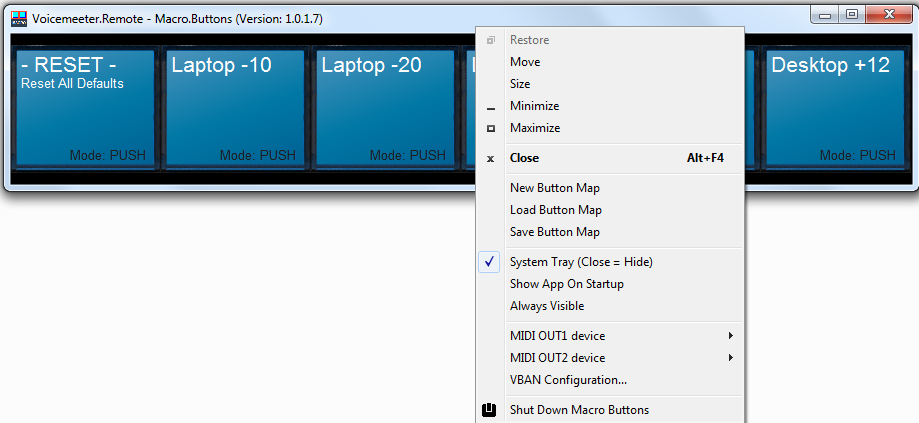Choose Load Button Map entry
This screenshot has width=919, height=423.
click(555, 210)
